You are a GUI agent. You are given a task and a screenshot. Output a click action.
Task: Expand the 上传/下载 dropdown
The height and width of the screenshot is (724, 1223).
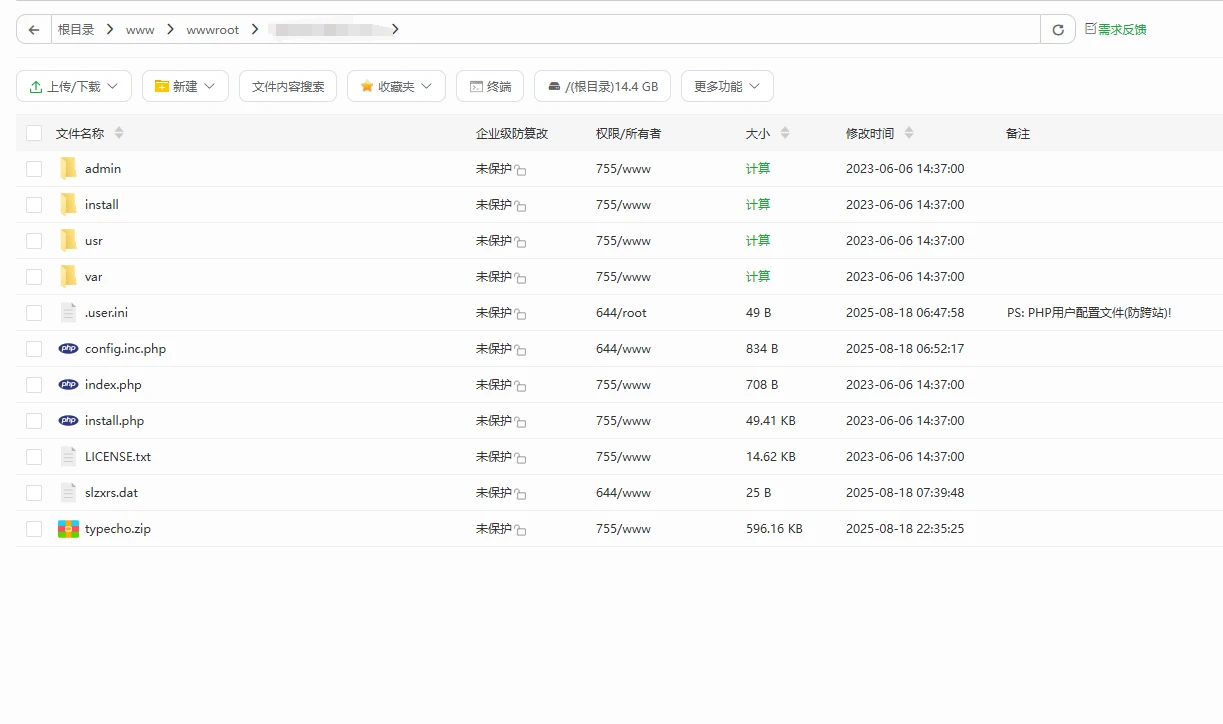pyautogui.click(x=73, y=86)
